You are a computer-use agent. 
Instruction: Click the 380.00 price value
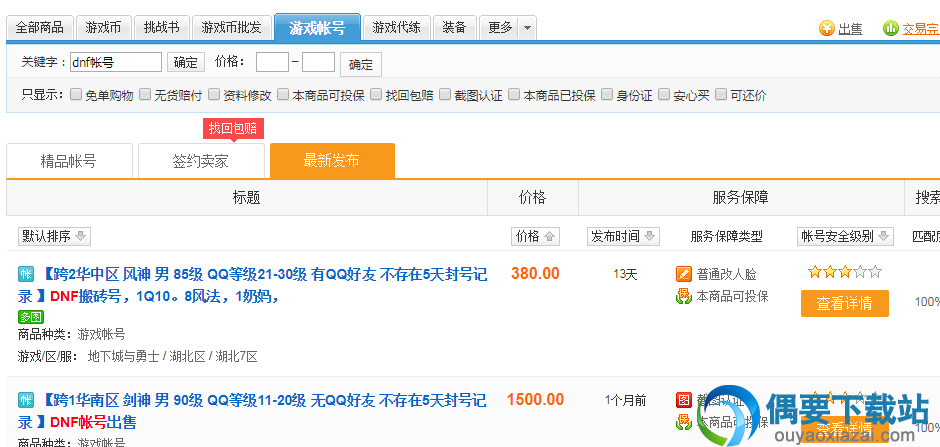coord(535,274)
